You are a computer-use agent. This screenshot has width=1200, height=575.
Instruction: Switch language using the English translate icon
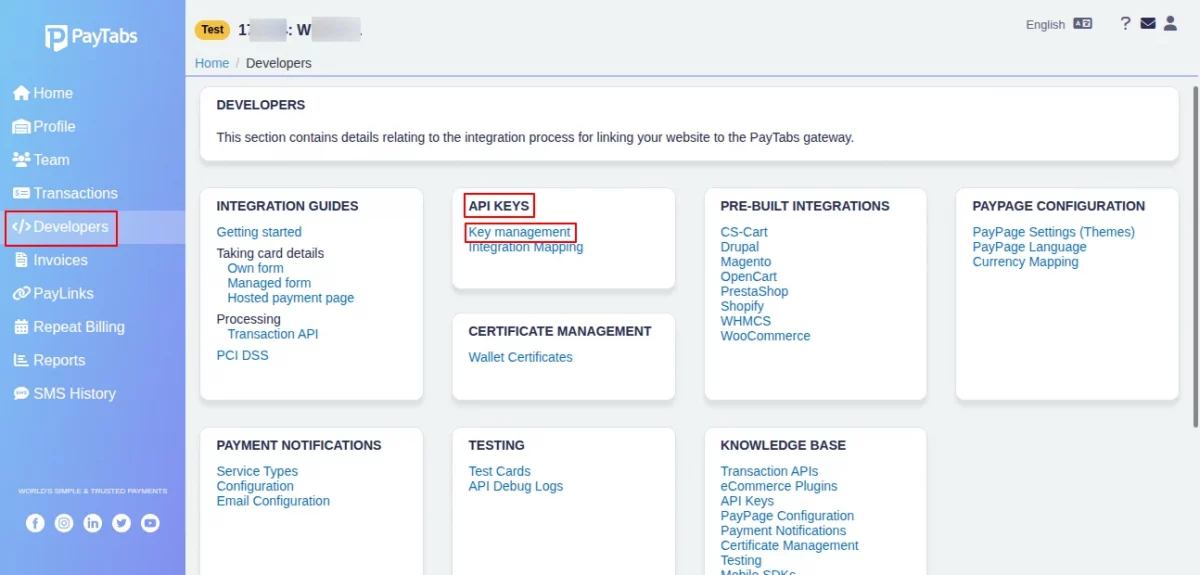coord(1083,24)
